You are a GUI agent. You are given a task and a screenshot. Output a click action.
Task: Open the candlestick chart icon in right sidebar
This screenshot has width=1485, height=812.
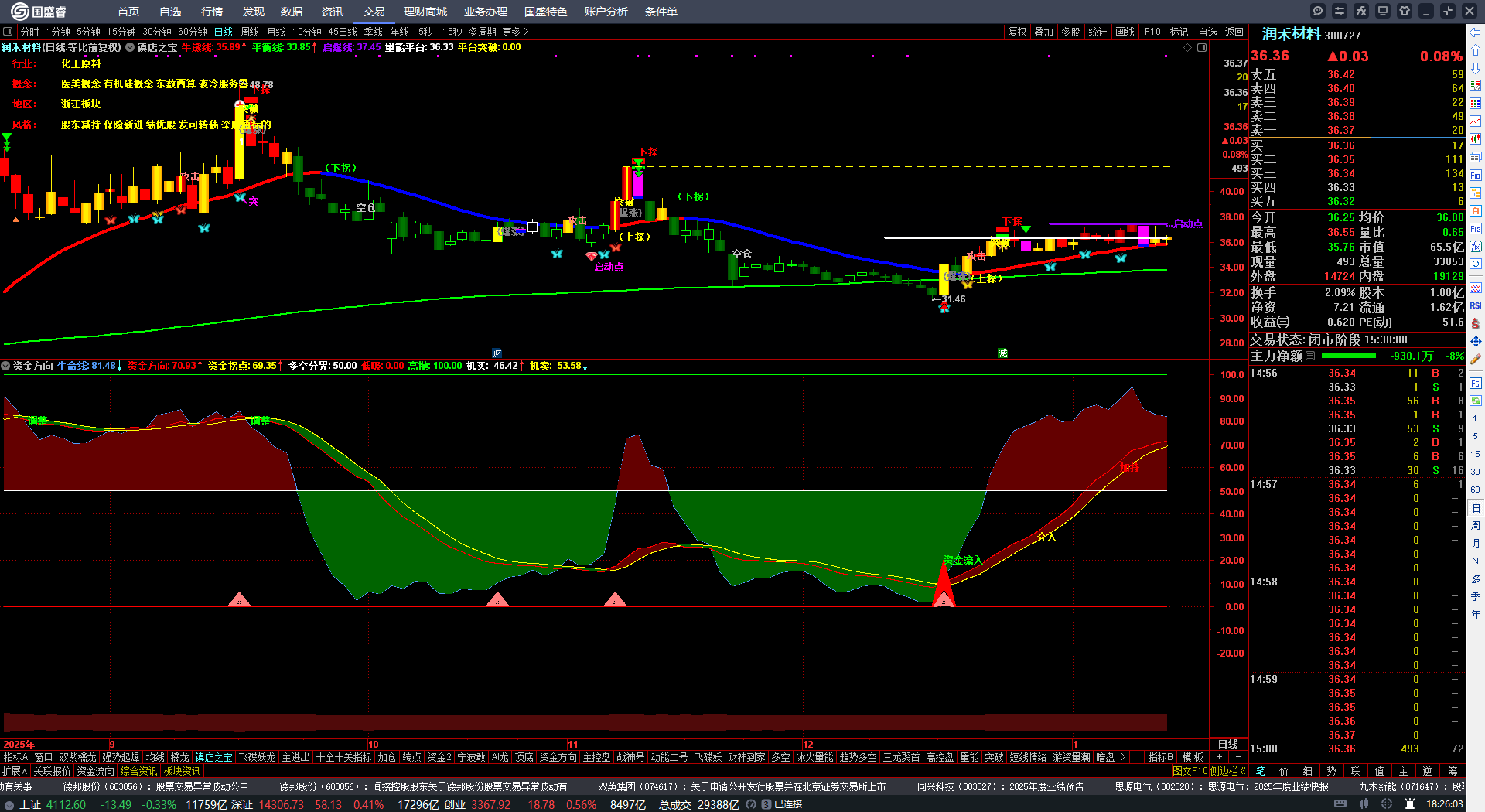(1476, 139)
